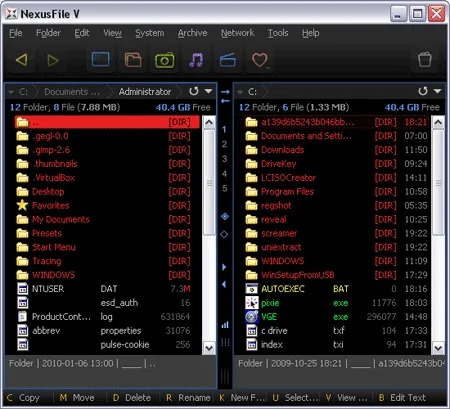This screenshot has width=450, height=409.
Task: Open the Edit menu
Action: tap(82, 33)
